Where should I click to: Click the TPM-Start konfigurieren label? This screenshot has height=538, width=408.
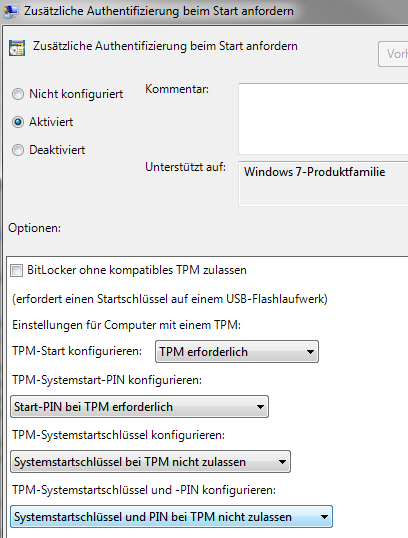click(x=77, y=351)
